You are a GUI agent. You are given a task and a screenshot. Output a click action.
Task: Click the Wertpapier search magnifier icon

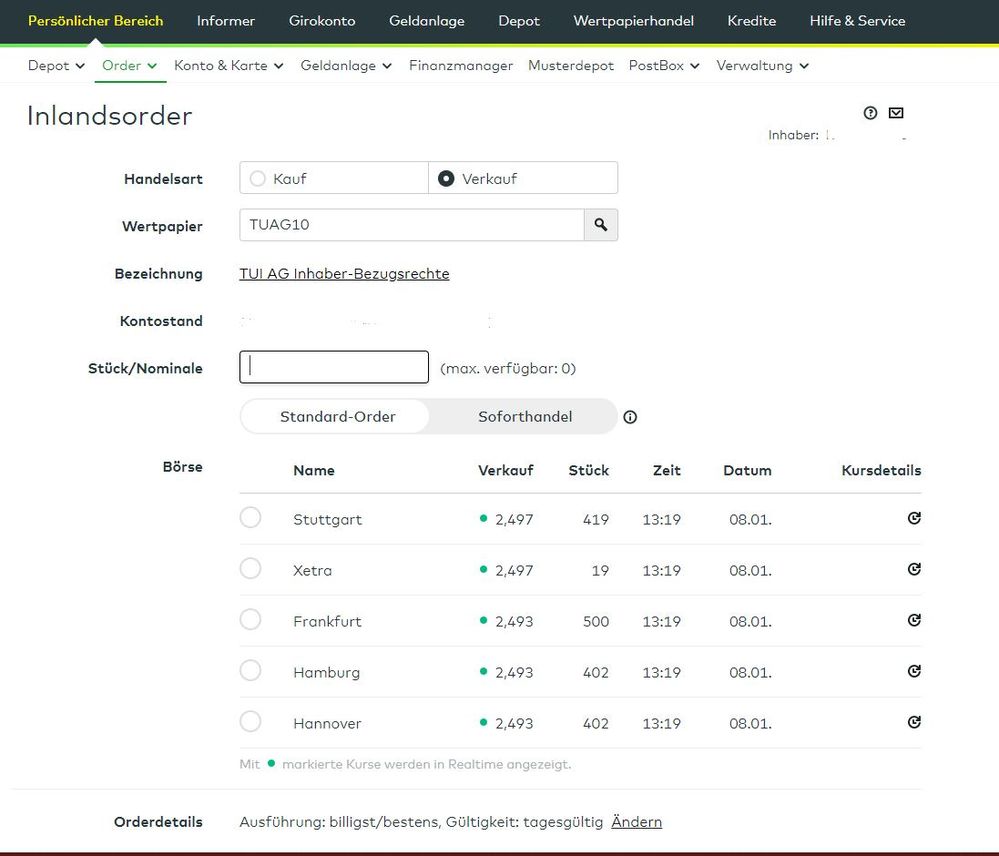[601, 225]
